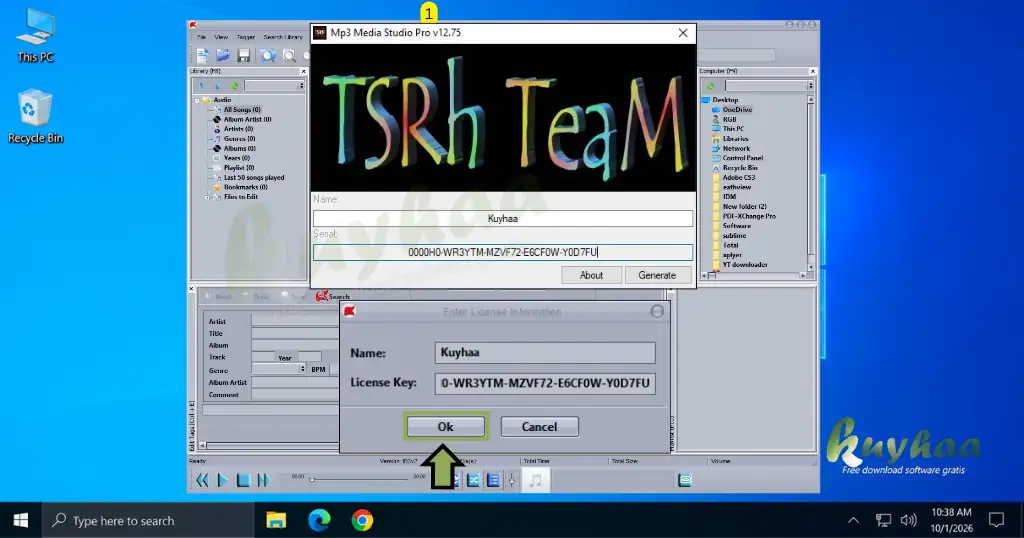
Task: Click the magnifier search toolbar icon
Action: click(x=289, y=55)
